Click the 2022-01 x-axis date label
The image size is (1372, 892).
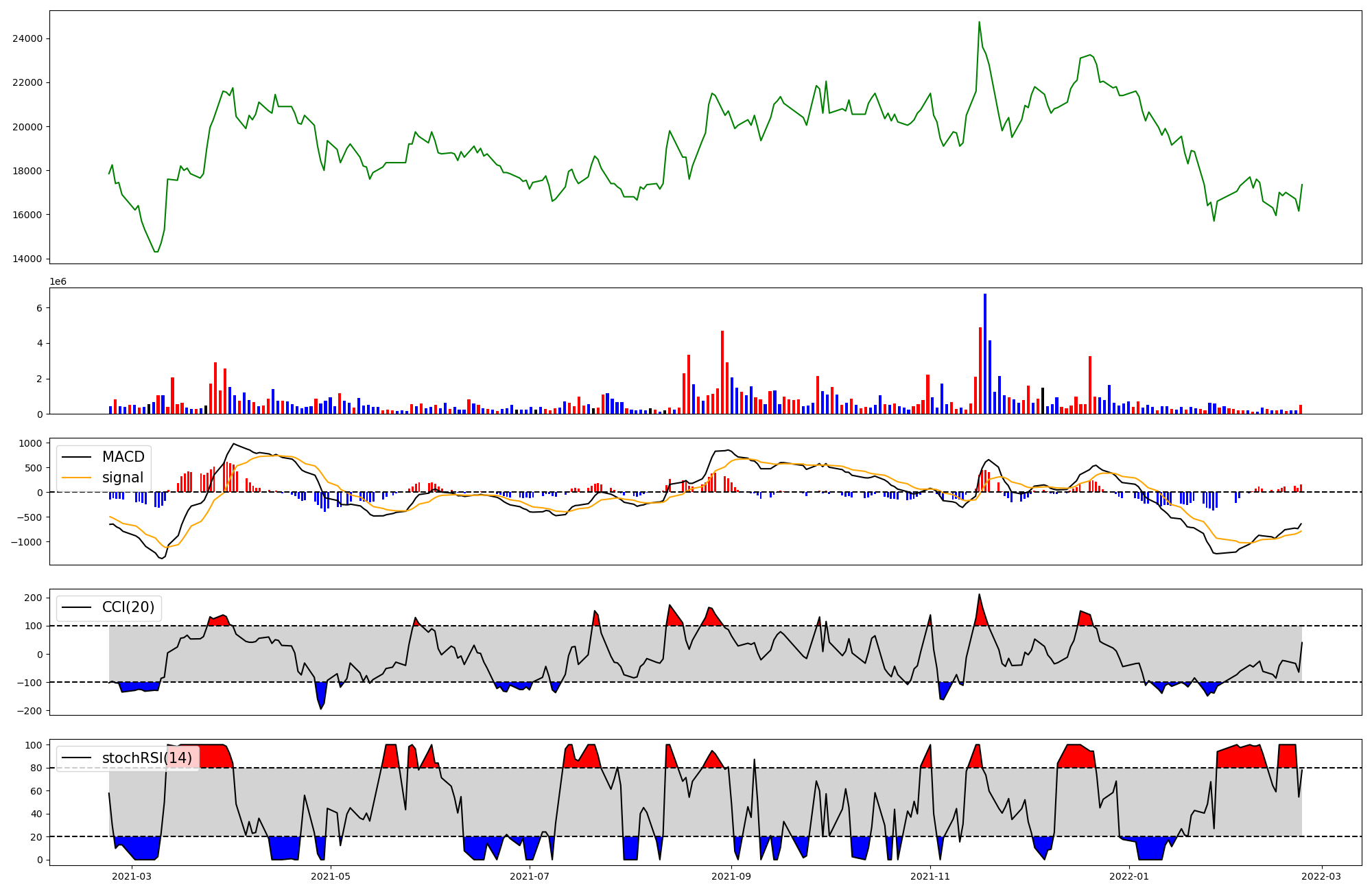pos(1129,876)
